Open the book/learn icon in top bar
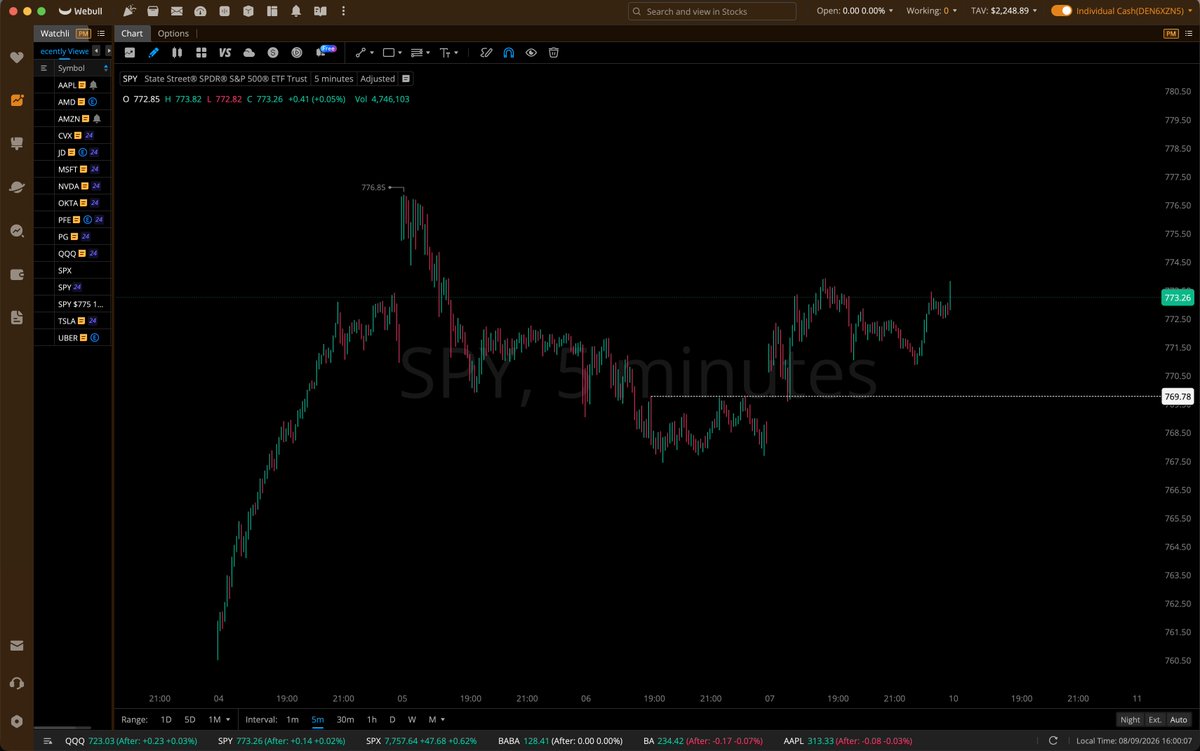The image size is (1200, 751). click(320, 11)
